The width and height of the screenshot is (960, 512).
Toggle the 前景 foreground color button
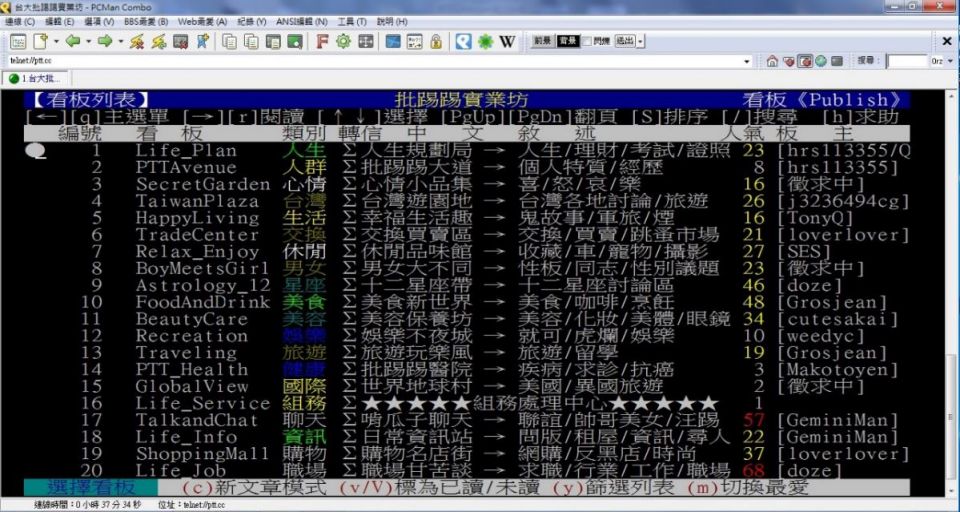click(542, 41)
